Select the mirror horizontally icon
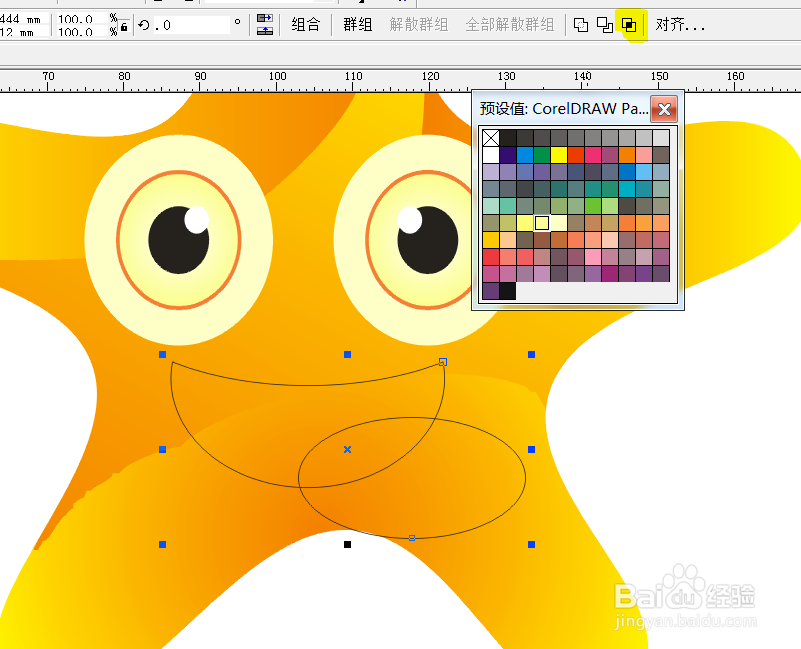This screenshot has height=649, width=801. pos(265,17)
